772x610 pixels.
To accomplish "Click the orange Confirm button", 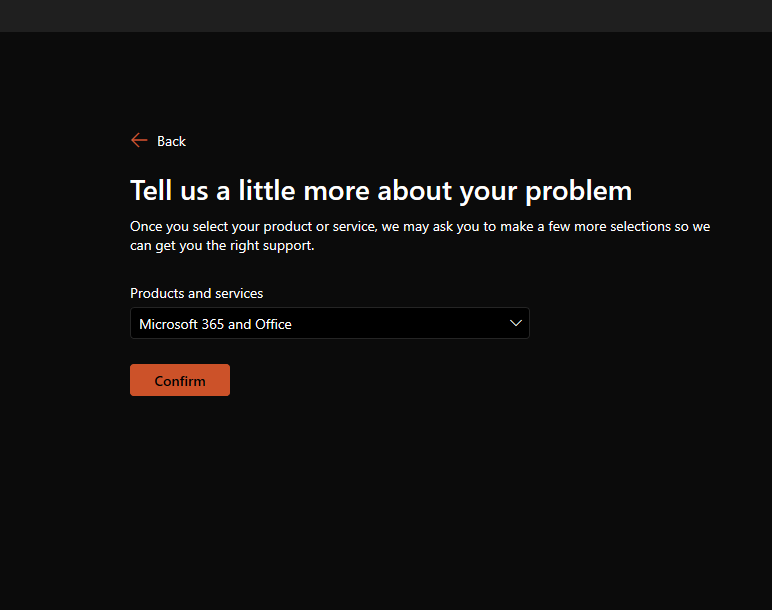I will tap(180, 380).
